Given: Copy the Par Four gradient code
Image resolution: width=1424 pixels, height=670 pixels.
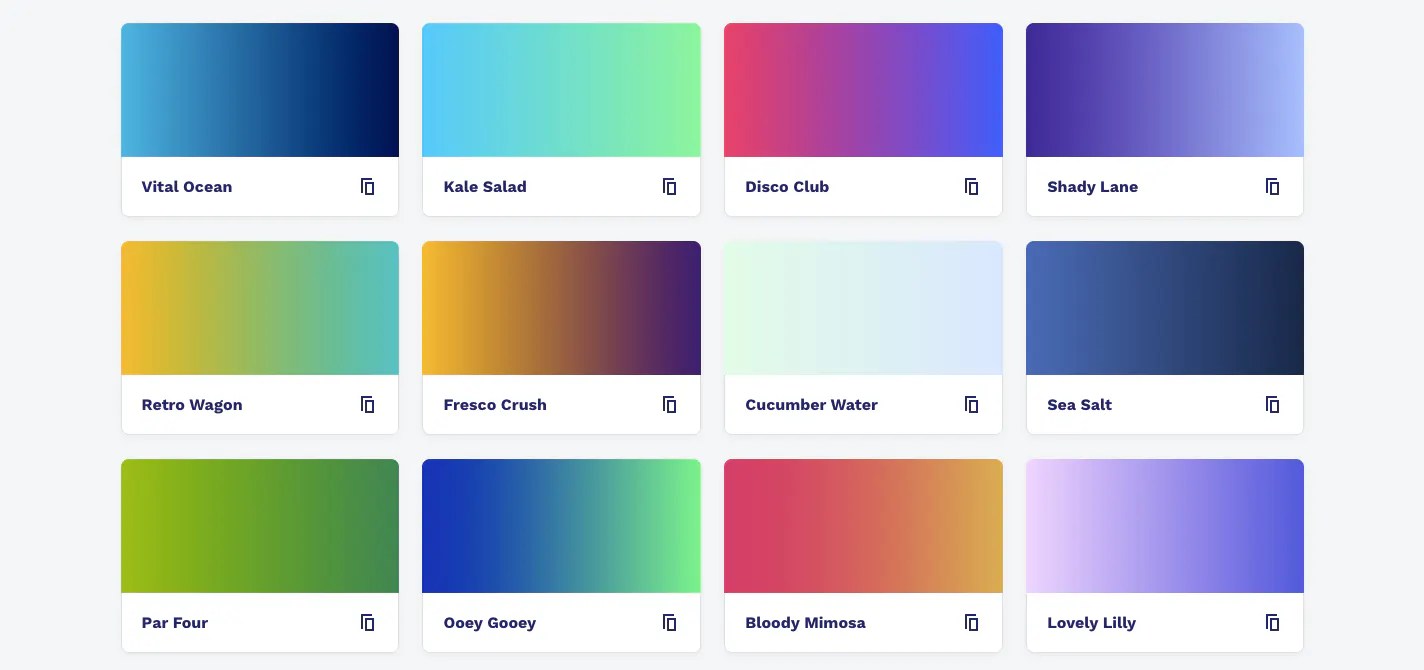Looking at the screenshot, I should 368,623.
